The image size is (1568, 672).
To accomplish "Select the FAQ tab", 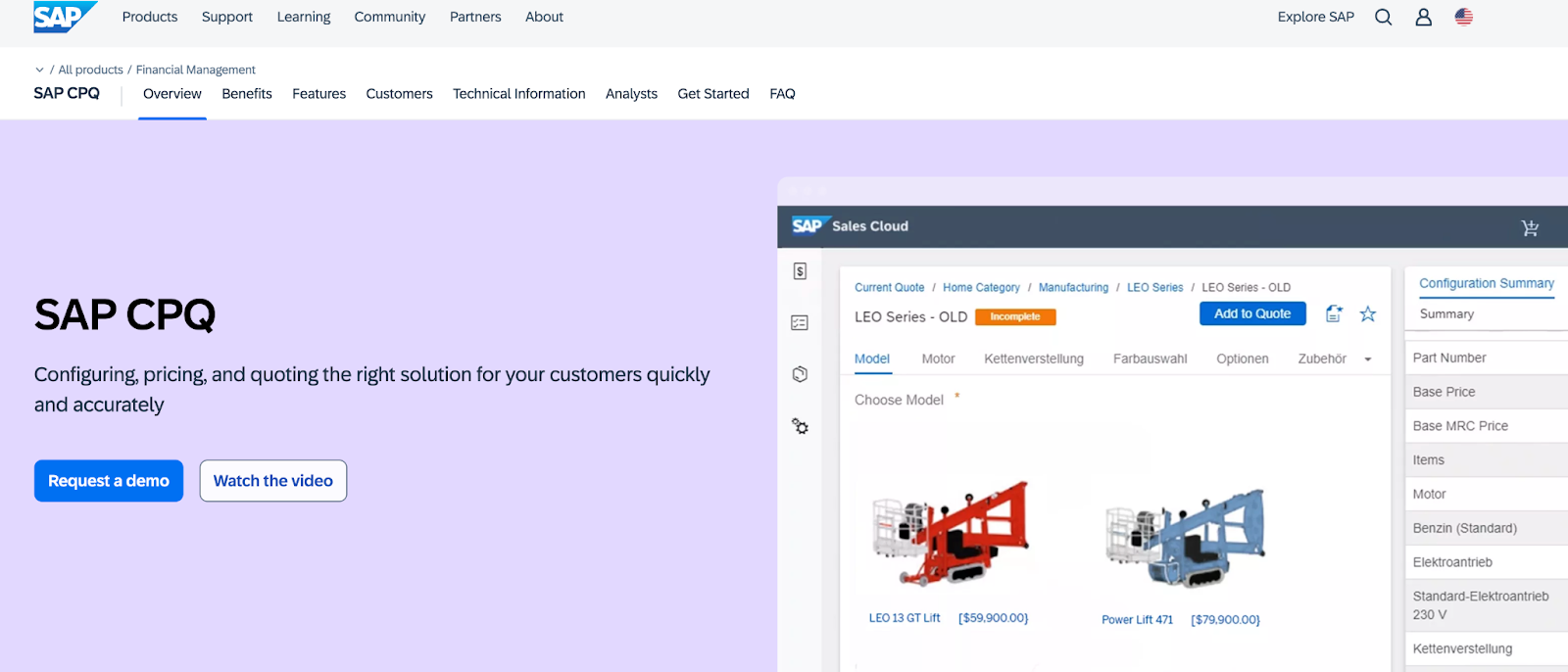I will click(x=782, y=94).
